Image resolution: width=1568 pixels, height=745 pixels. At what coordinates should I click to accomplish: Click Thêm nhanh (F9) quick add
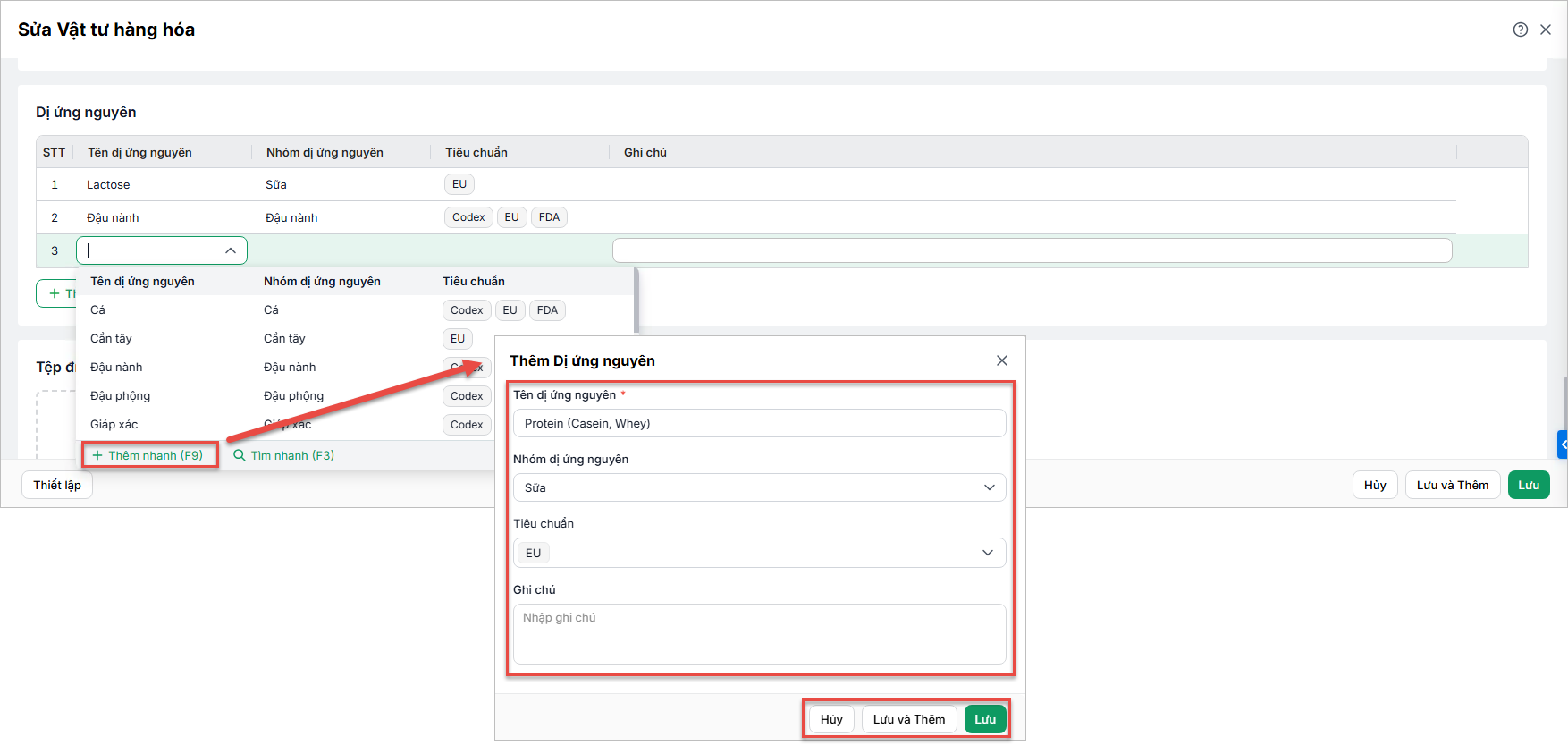148,455
